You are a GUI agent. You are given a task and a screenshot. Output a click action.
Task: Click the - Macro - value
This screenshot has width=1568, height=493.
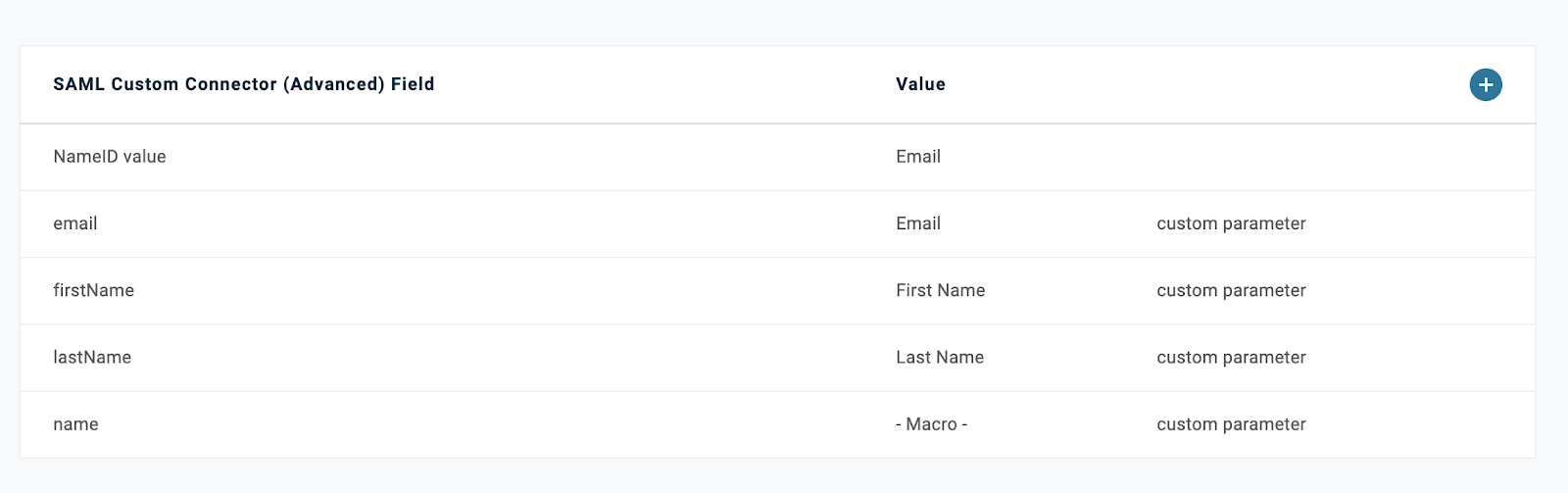931,424
